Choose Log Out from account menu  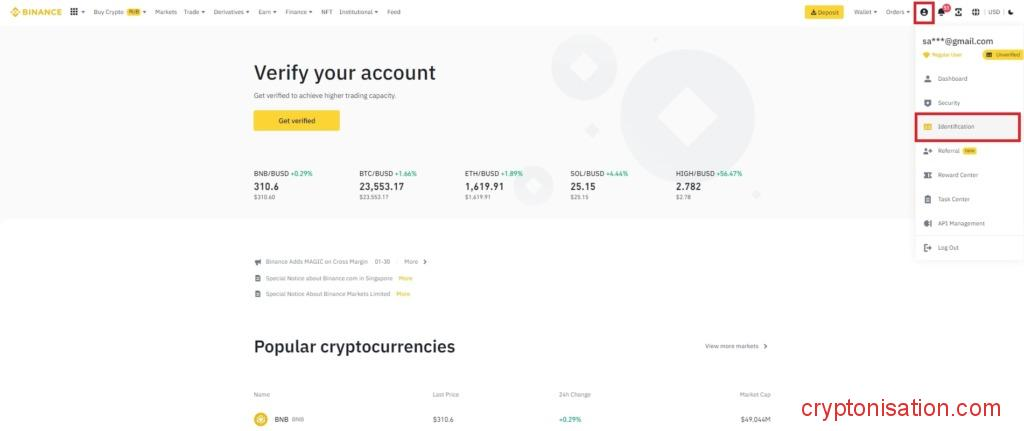[x=948, y=247]
